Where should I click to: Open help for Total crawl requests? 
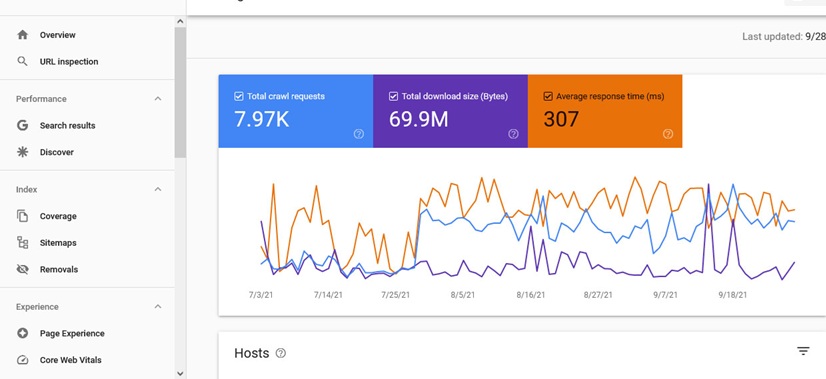(x=359, y=134)
